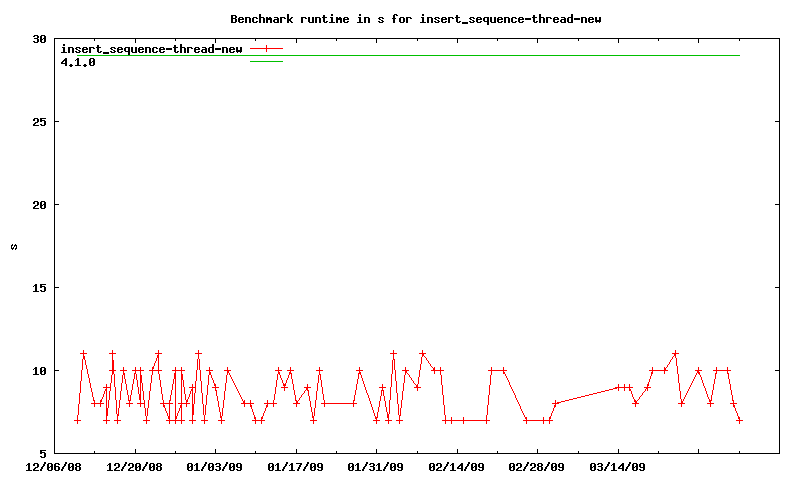Click the y-axis unit label "s"
The height and width of the screenshot is (480, 800).
(x=13, y=246)
